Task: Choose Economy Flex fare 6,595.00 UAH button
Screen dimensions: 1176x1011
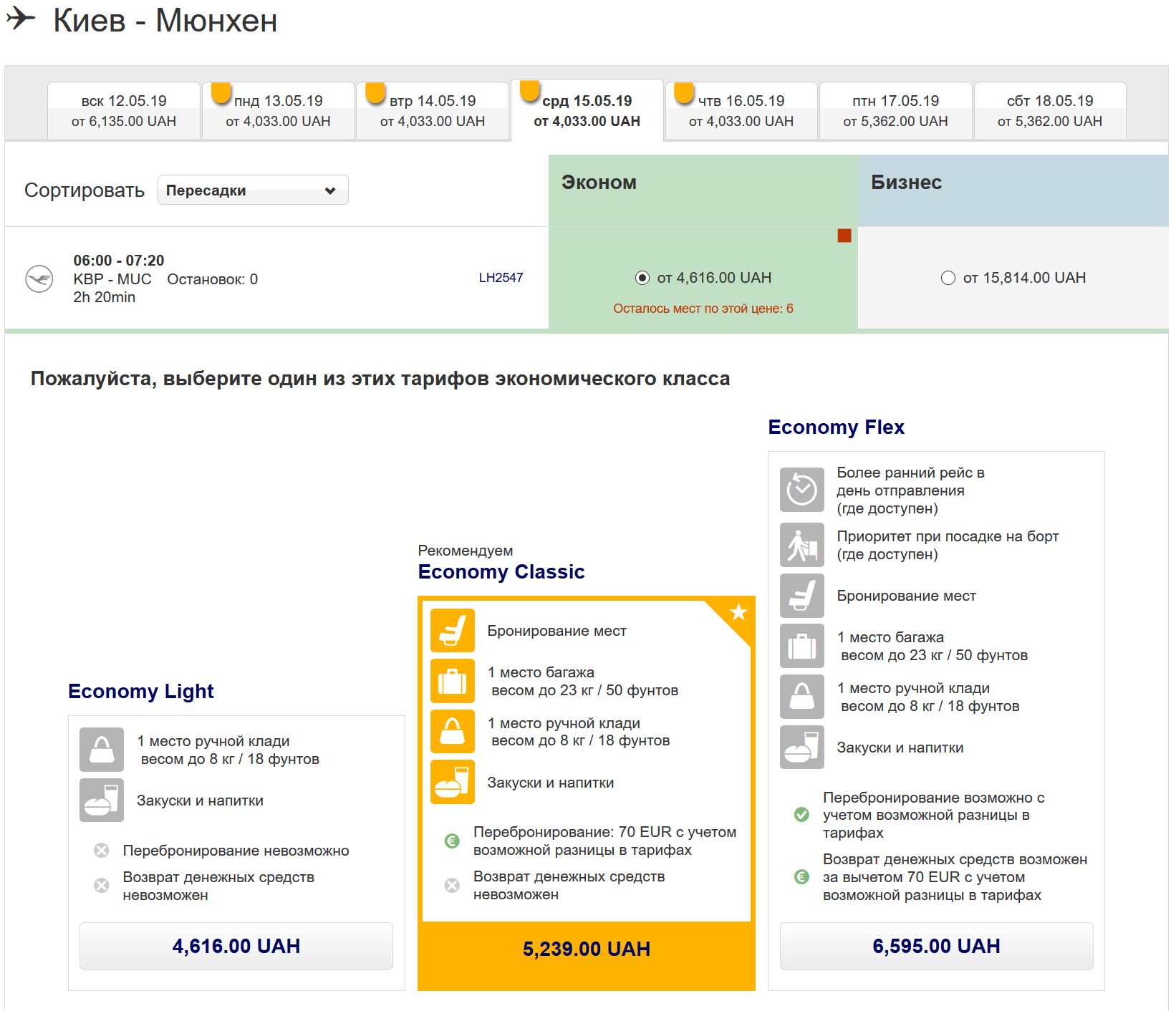Action: tap(936, 946)
